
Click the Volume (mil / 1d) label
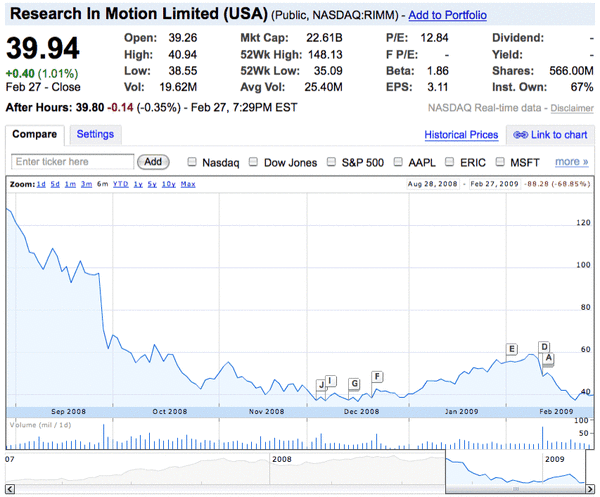click(40, 425)
